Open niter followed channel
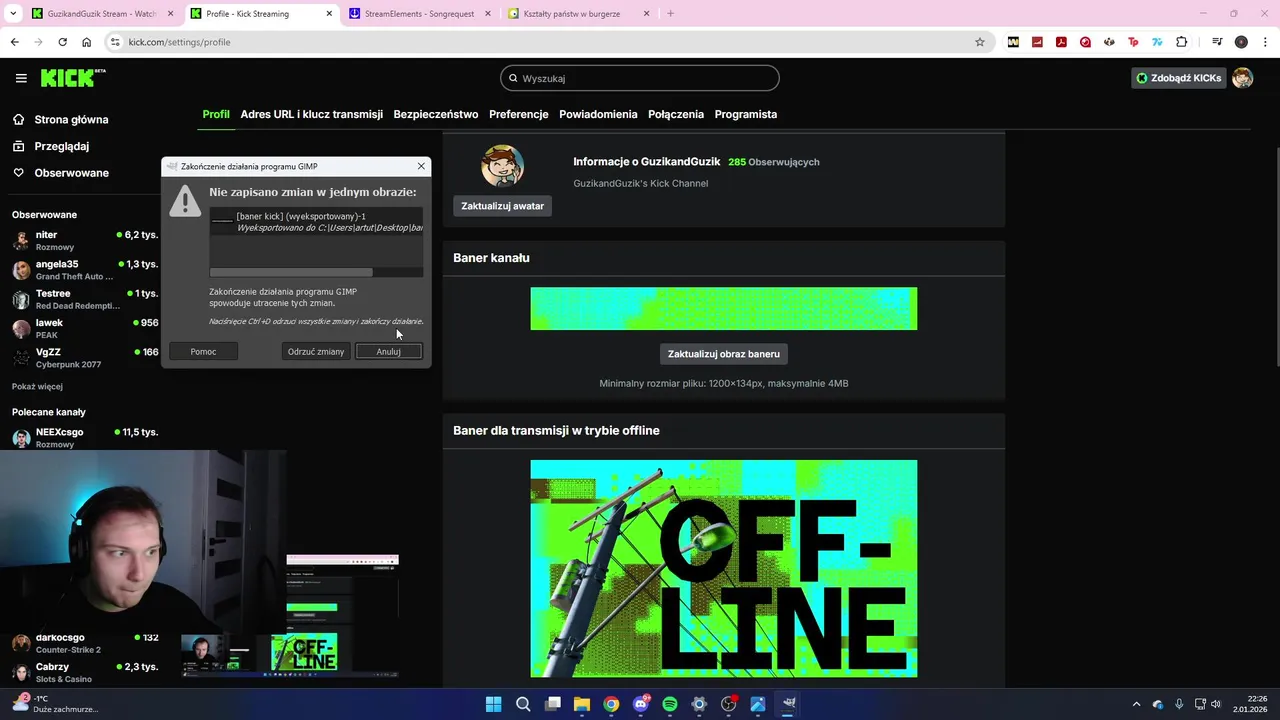Image resolution: width=1280 pixels, height=720 pixels. coord(85,240)
